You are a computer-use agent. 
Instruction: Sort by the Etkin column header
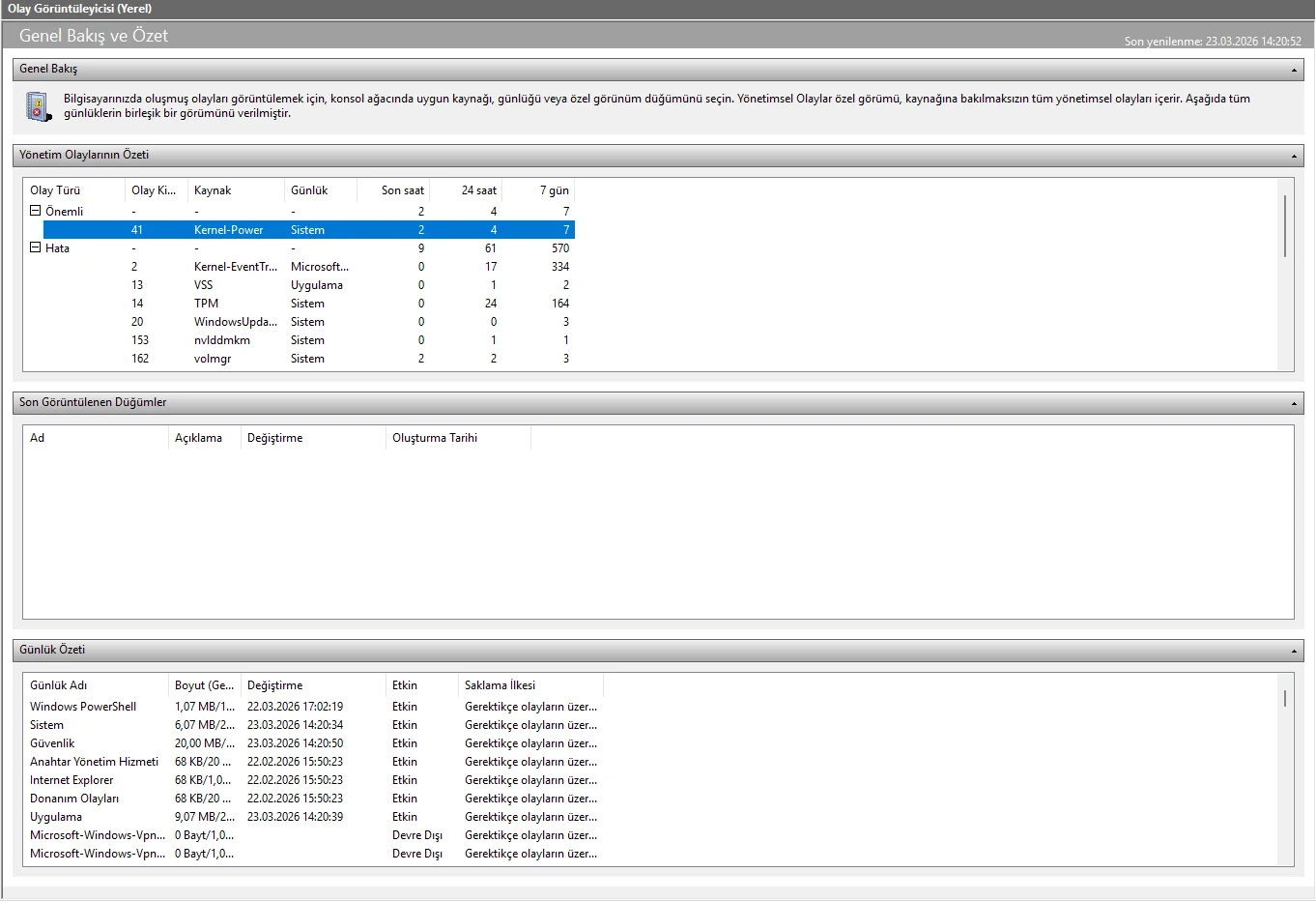click(422, 685)
